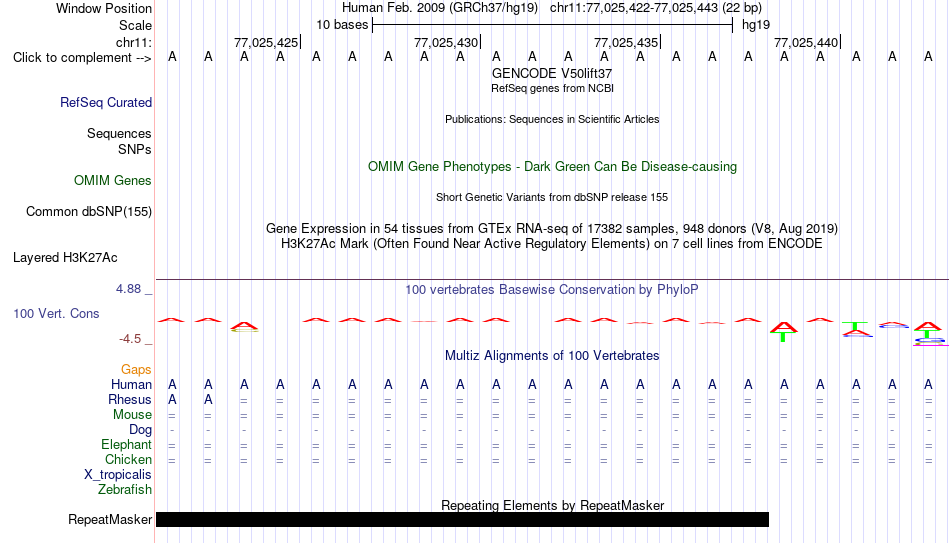Click '100 vertebrates Basewise Conservation by PhyloP' title
Viewport: 950px width, 543px height.
point(552,290)
